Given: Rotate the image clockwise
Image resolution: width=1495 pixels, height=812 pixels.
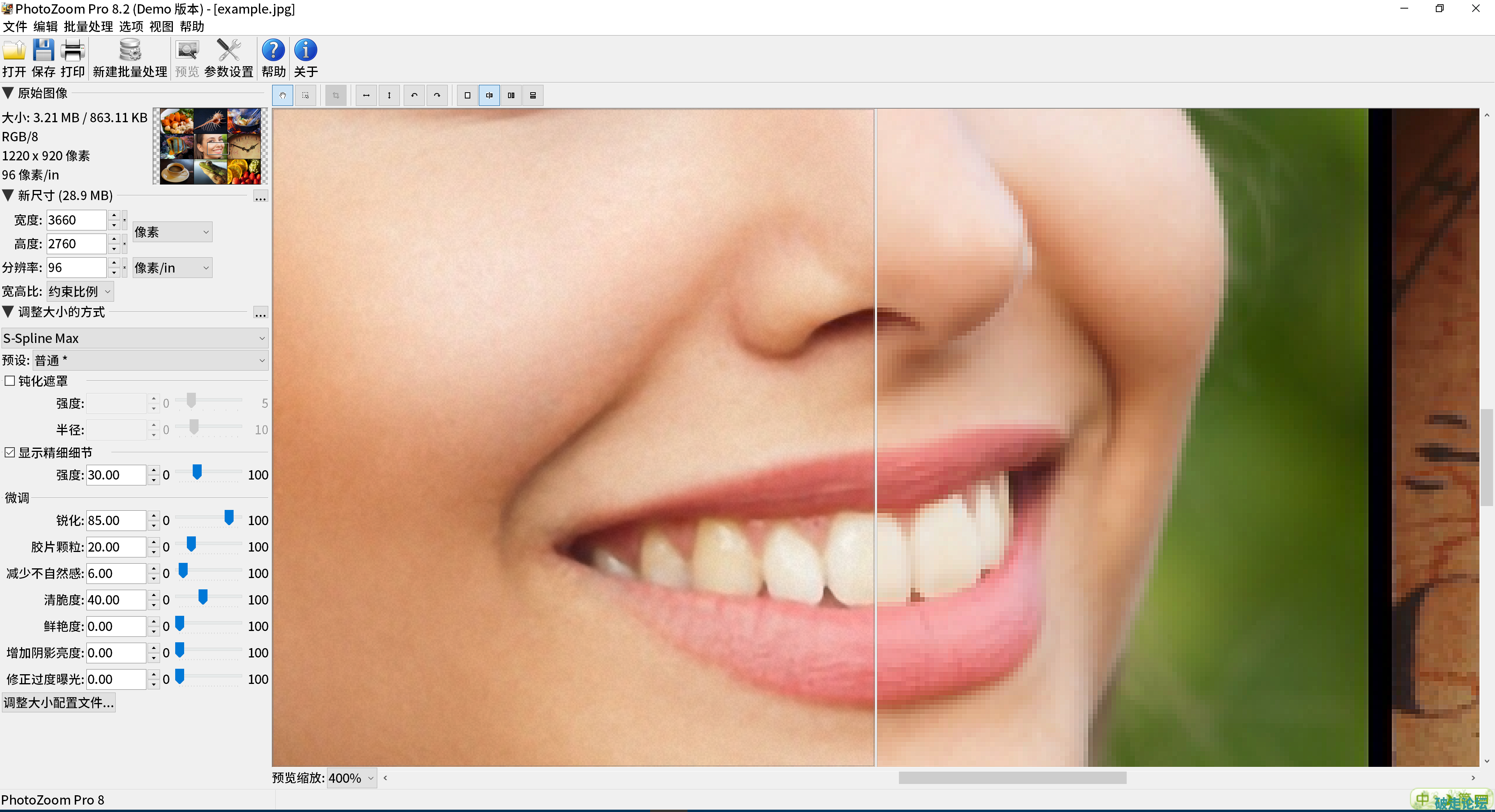Looking at the screenshot, I should (437, 95).
